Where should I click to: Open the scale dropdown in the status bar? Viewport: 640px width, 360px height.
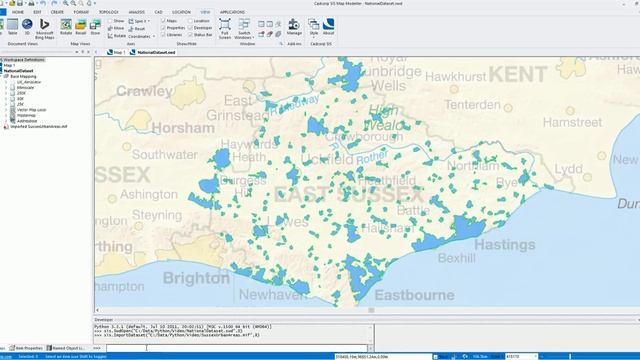pos(536,357)
